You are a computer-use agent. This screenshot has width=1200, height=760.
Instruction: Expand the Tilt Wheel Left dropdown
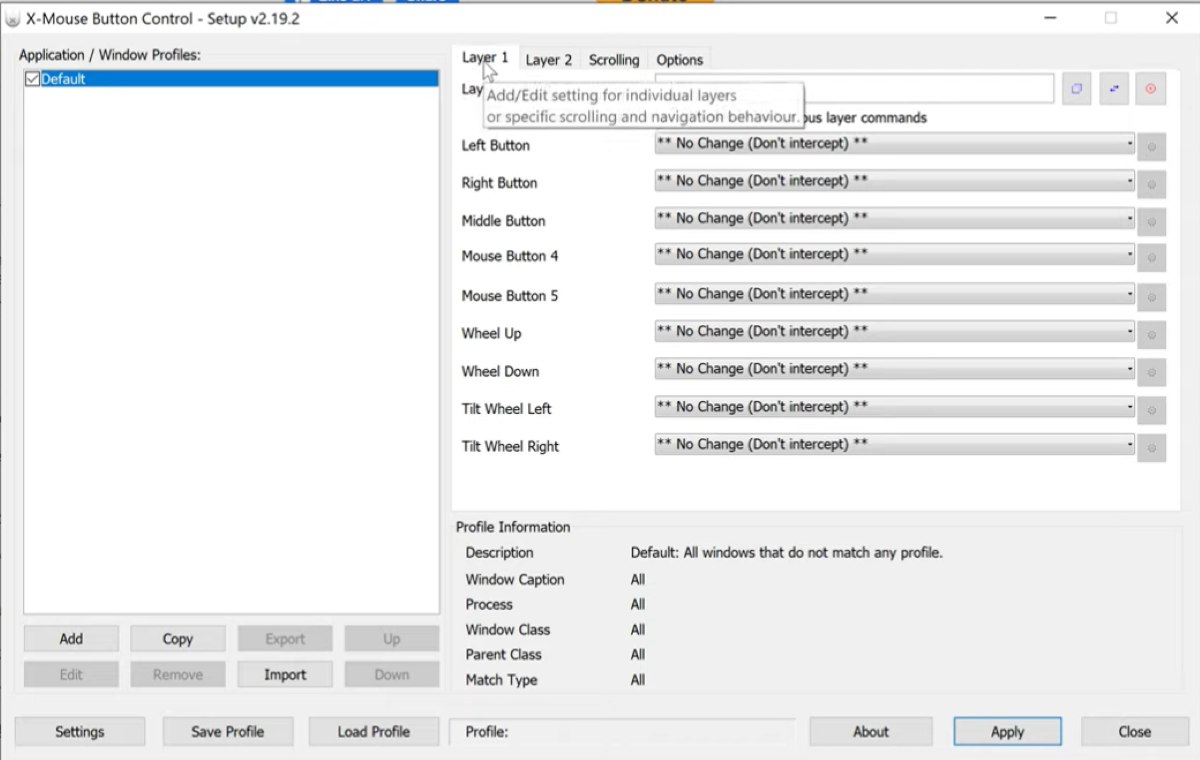point(895,407)
